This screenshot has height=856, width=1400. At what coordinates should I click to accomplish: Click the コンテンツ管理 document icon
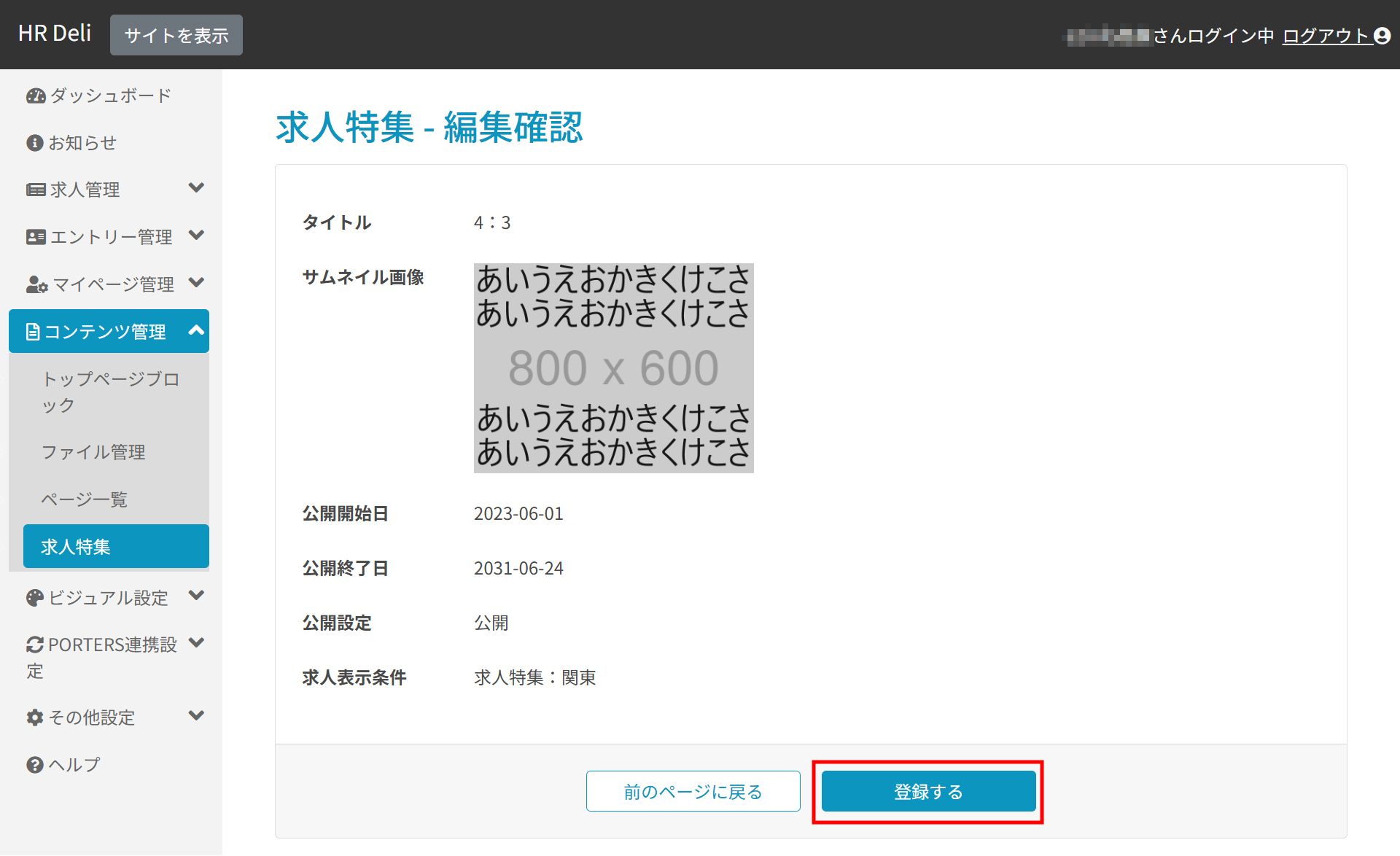point(33,332)
